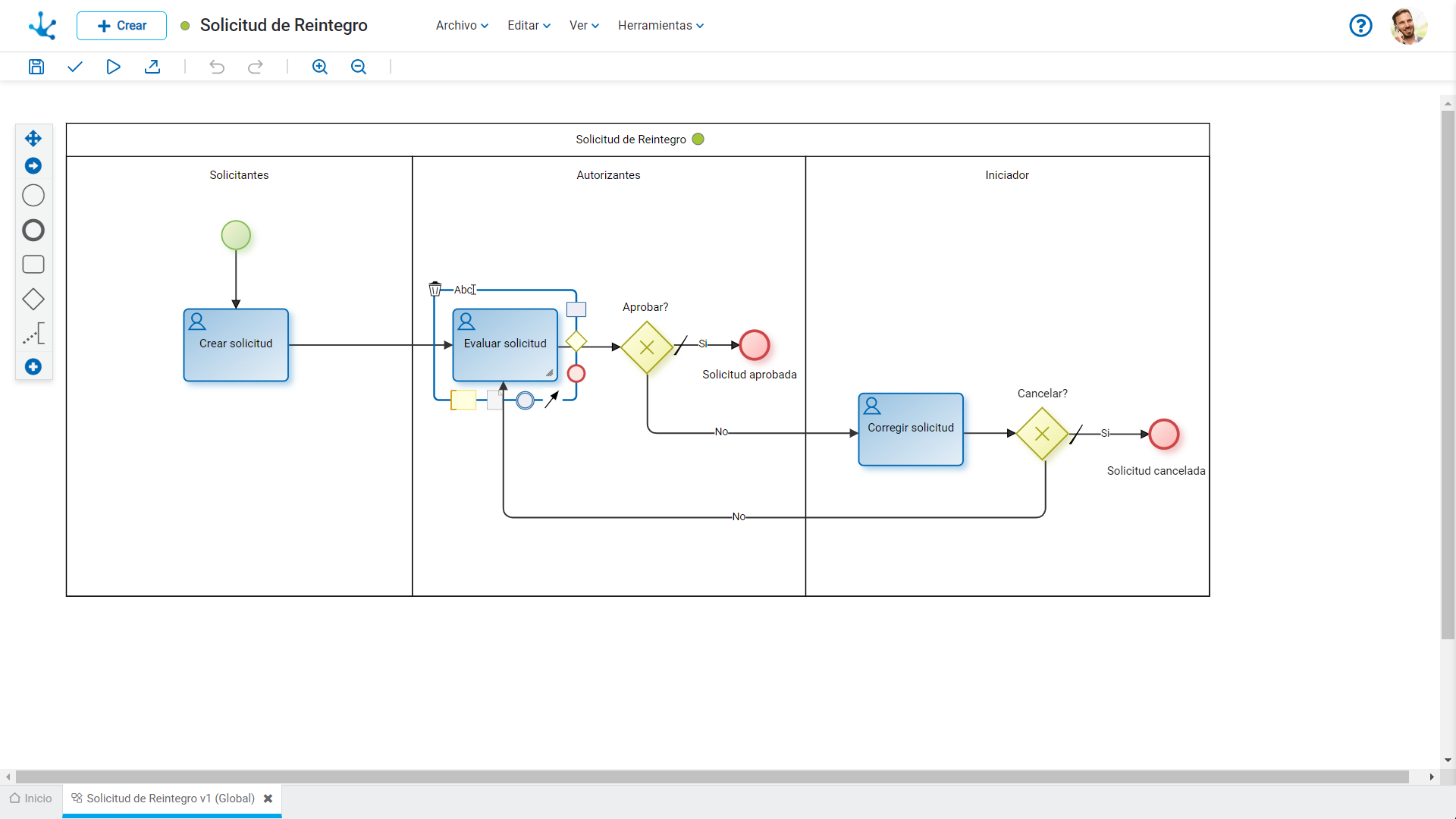Click the yellow annotation swatch below Evaluar solicitud

pos(463,400)
